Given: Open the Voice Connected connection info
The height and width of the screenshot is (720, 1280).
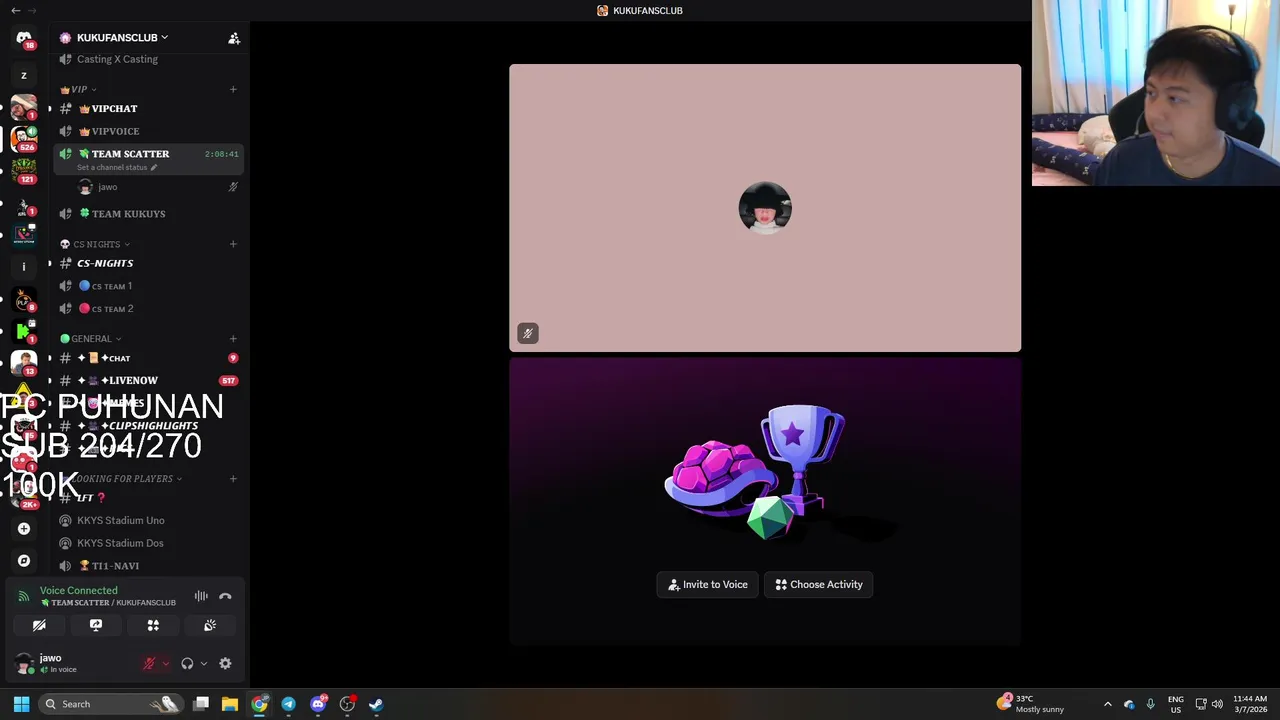Looking at the screenshot, I should (78, 591).
